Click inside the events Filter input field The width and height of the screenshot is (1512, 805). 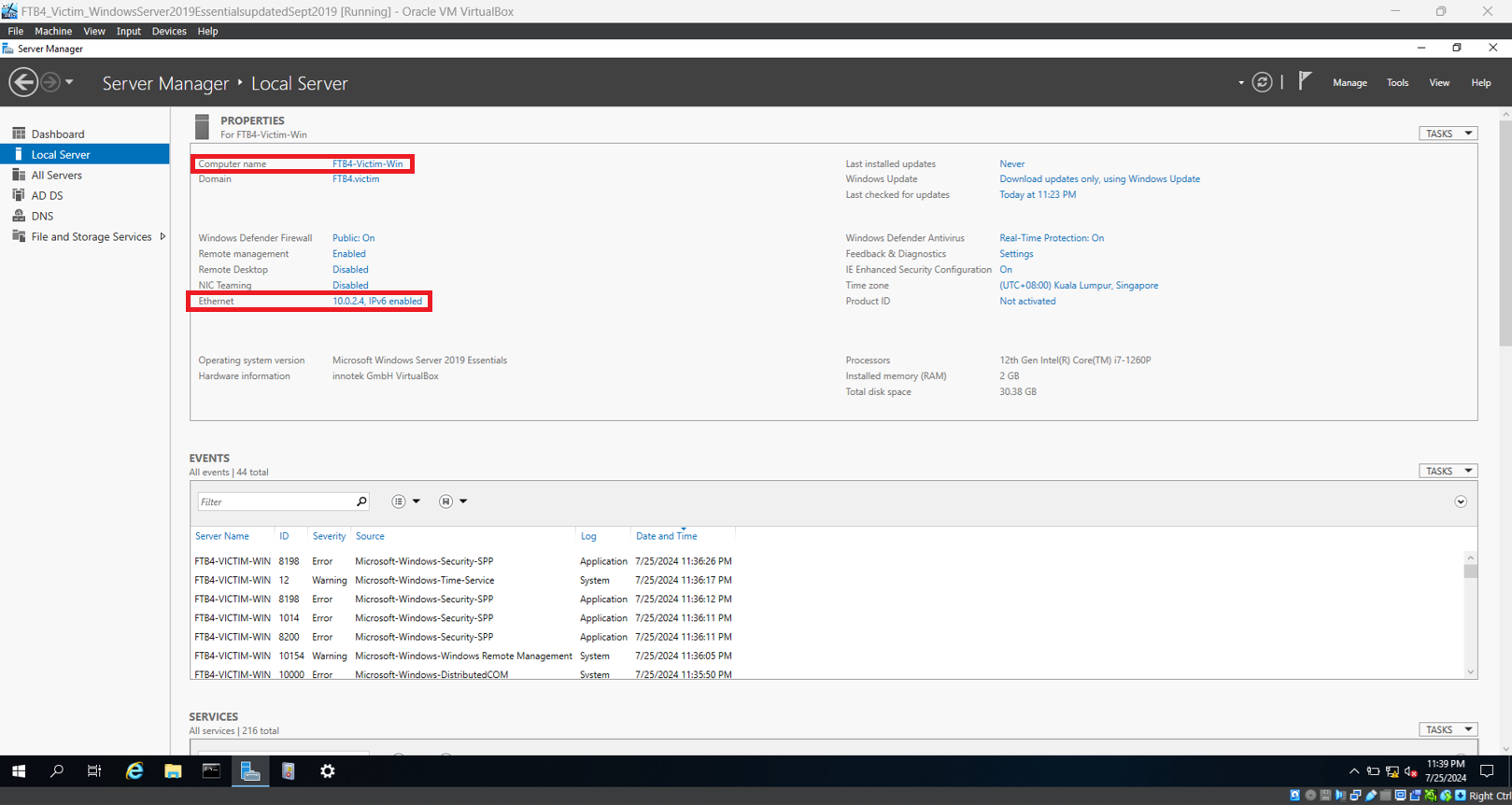click(x=276, y=501)
